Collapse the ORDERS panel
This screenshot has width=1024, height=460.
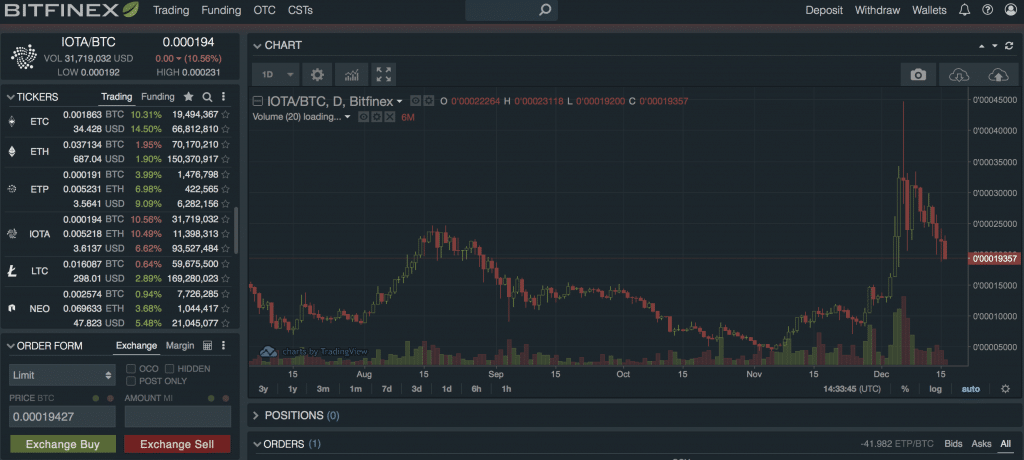257,444
